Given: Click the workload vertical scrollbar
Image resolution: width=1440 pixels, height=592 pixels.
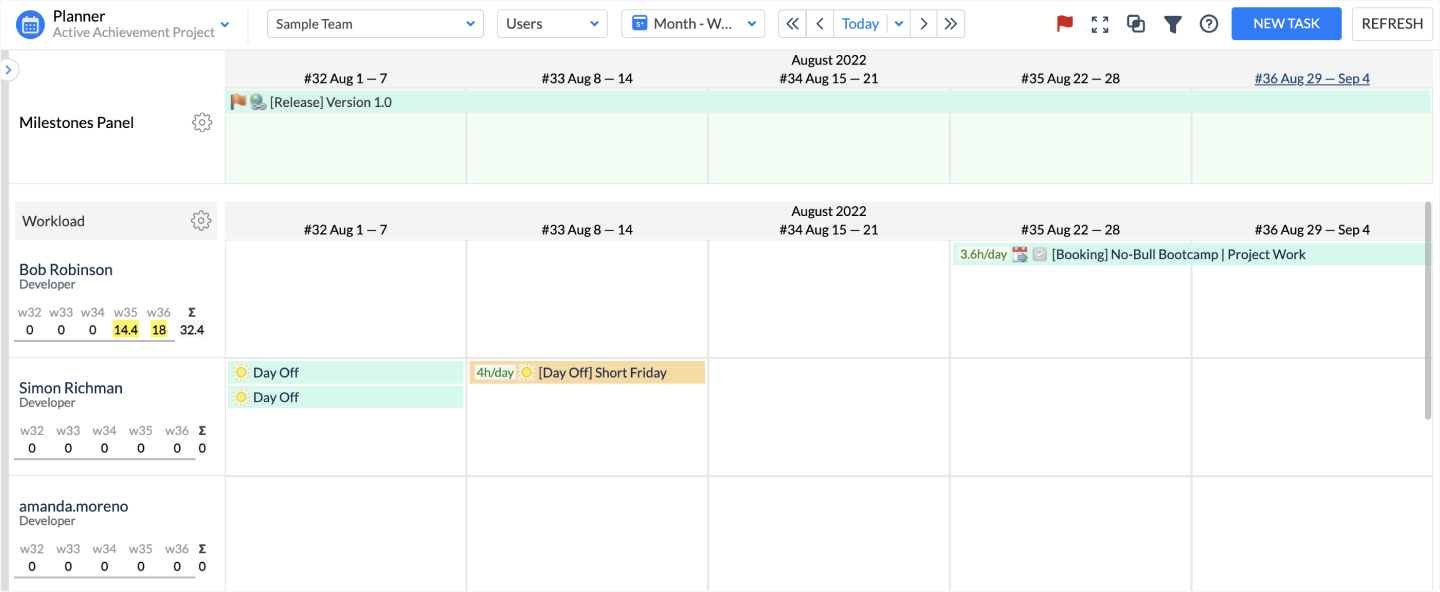Looking at the screenshot, I should [x=1429, y=310].
